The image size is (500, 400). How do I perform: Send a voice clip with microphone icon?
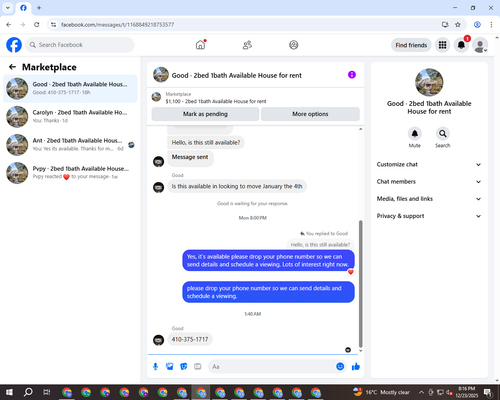tap(155, 367)
